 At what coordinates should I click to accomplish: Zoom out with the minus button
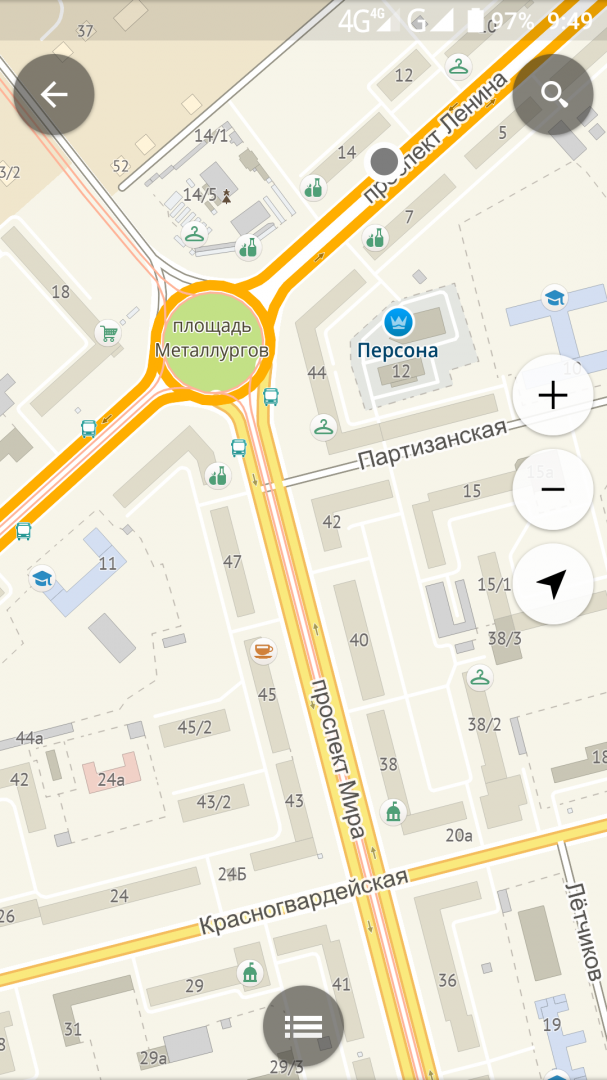[x=553, y=490]
